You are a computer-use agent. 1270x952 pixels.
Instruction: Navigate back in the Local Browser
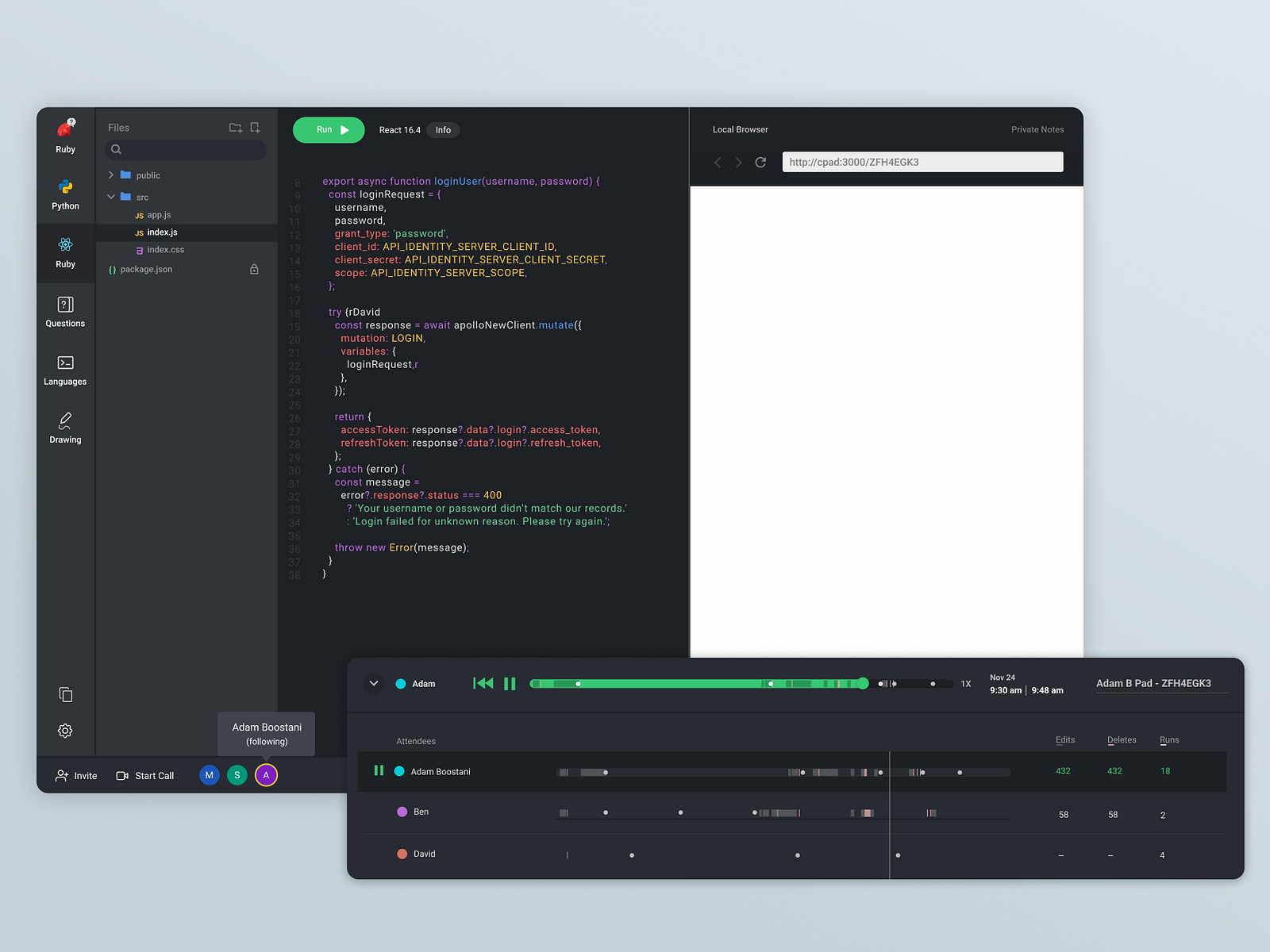tap(718, 162)
